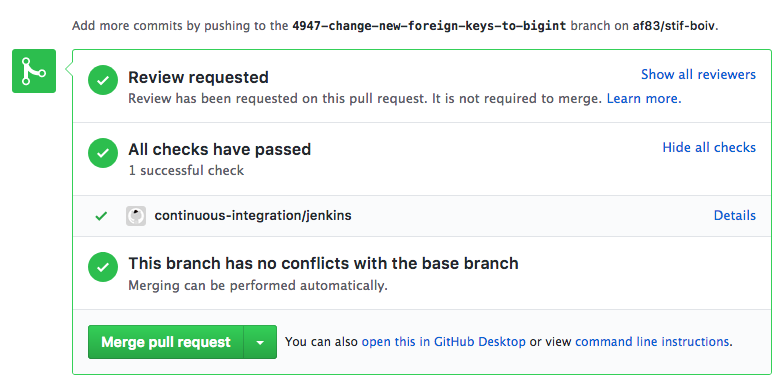Click the small green tick beside jenkins
781x383 pixels.
pos(101,216)
